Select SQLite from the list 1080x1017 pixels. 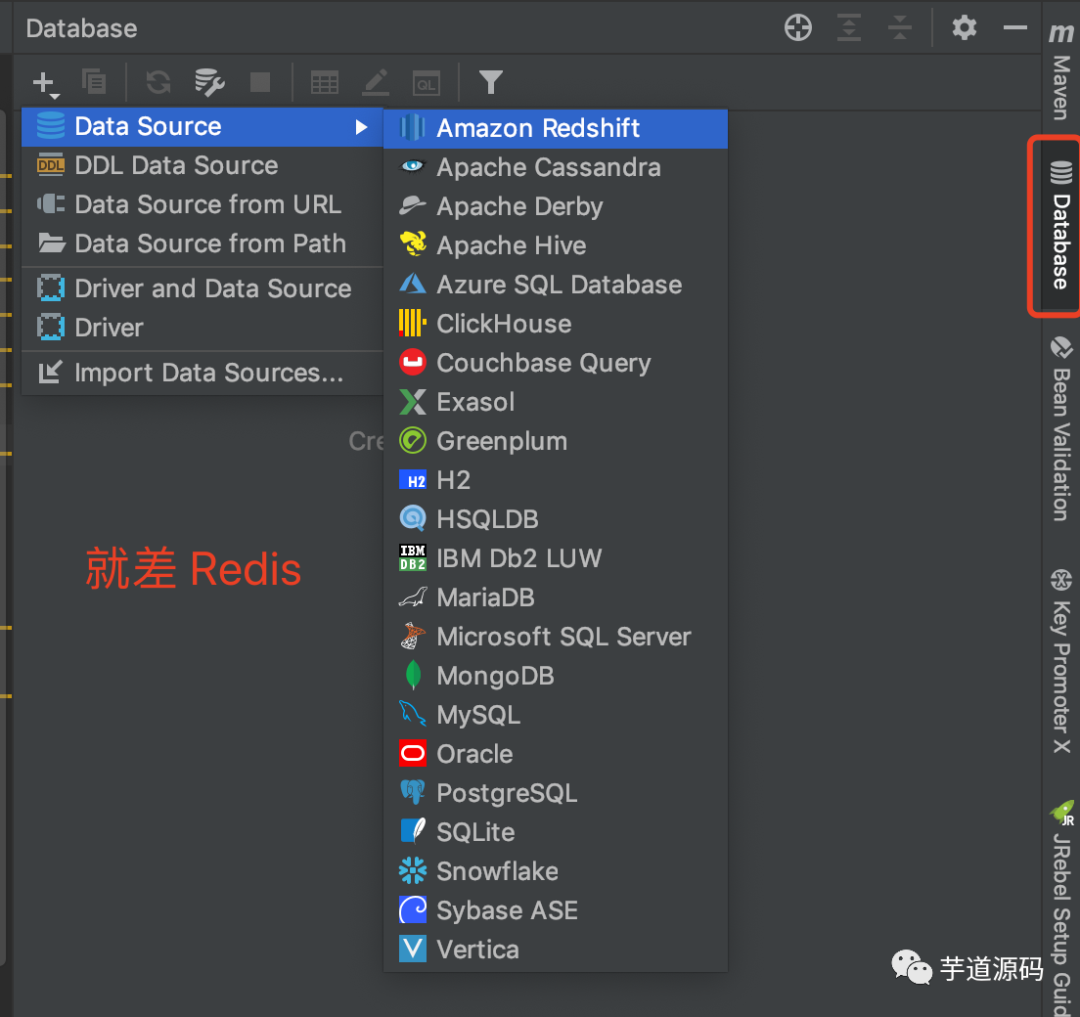555,832
